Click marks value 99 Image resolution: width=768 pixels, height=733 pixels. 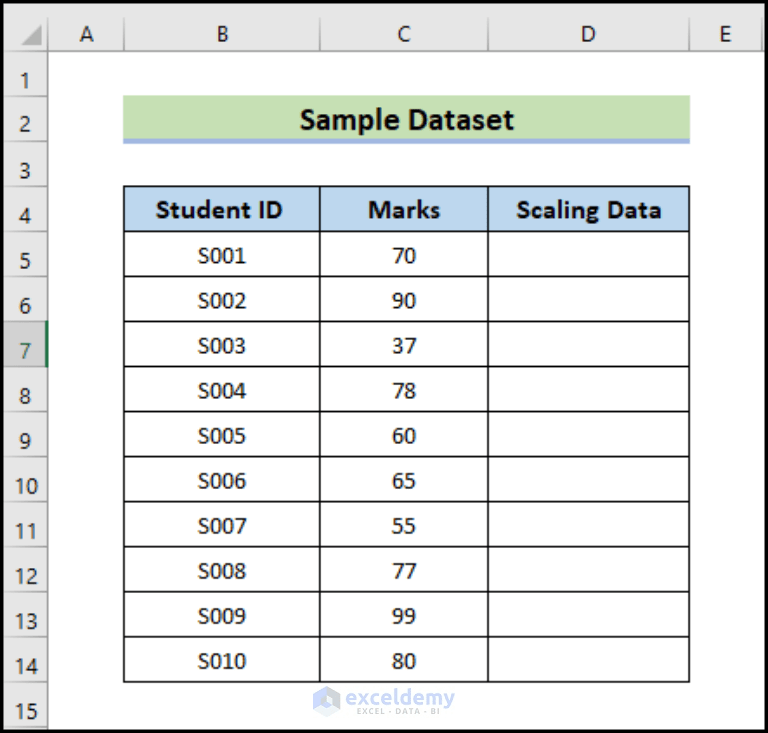[x=404, y=615]
